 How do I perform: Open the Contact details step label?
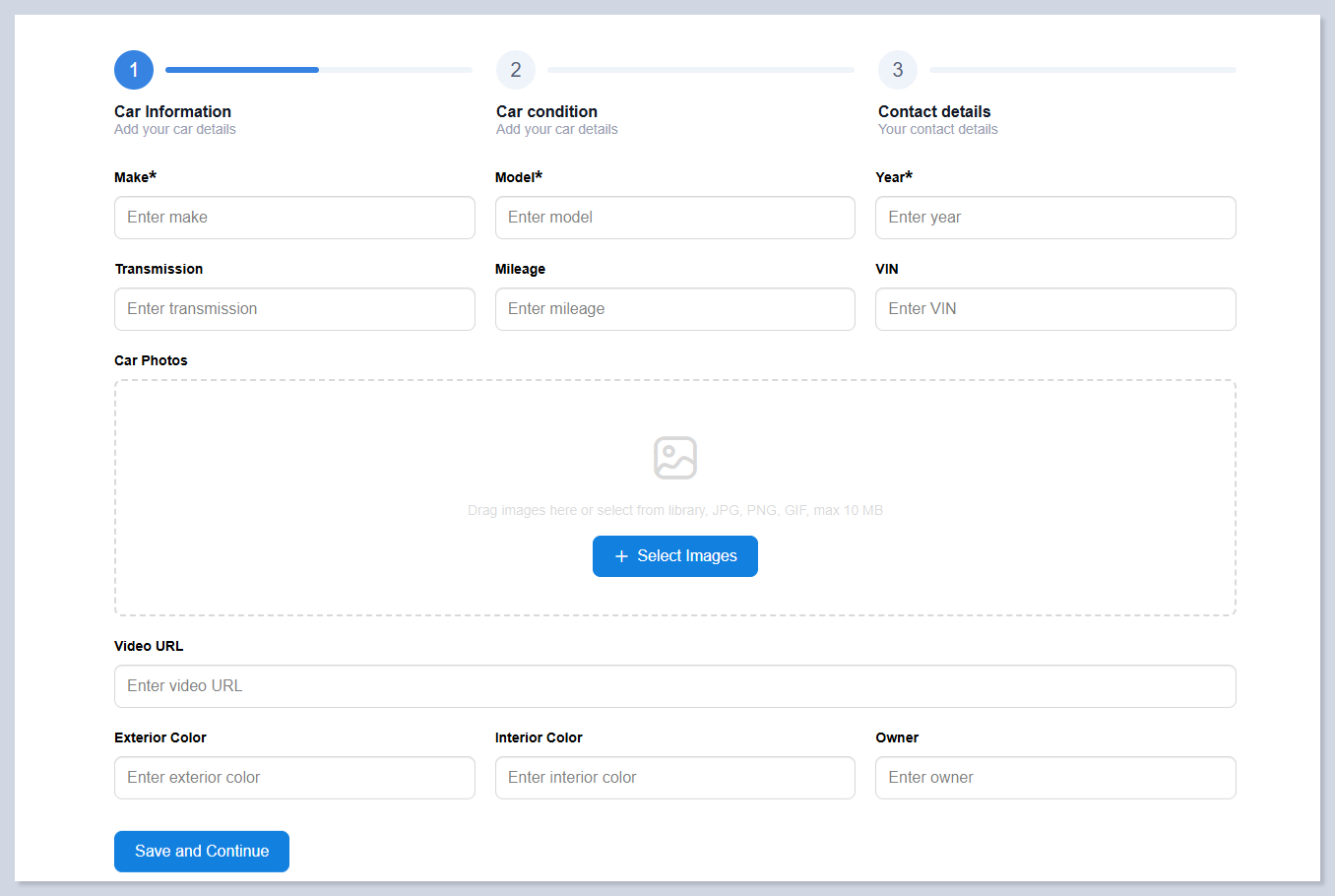(x=934, y=112)
